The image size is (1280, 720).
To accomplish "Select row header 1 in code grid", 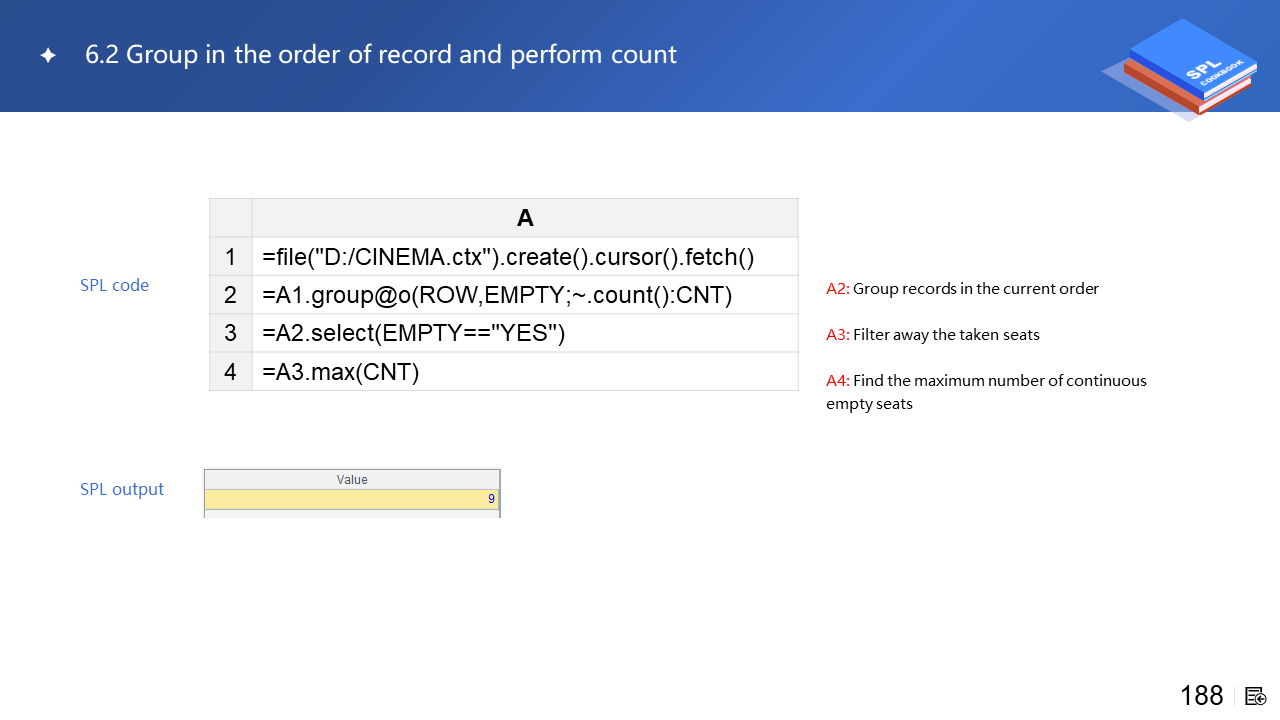I will pyautogui.click(x=231, y=257).
